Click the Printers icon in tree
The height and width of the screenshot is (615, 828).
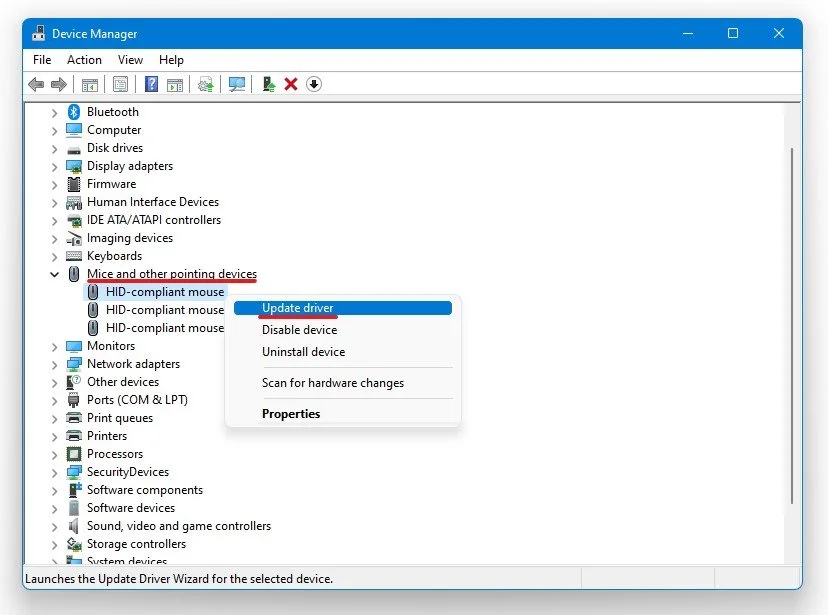click(73, 436)
